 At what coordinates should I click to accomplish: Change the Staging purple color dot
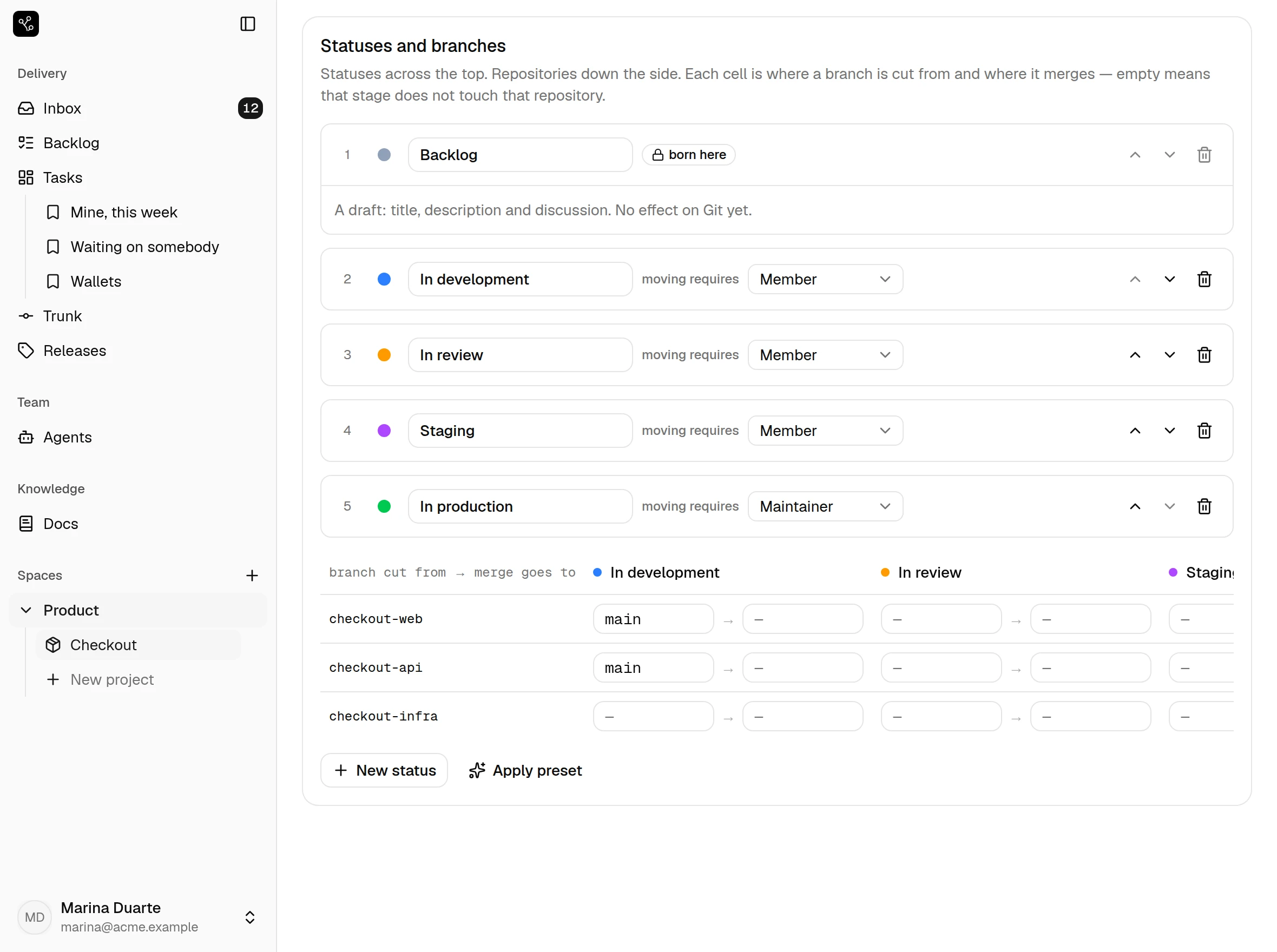click(384, 431)
